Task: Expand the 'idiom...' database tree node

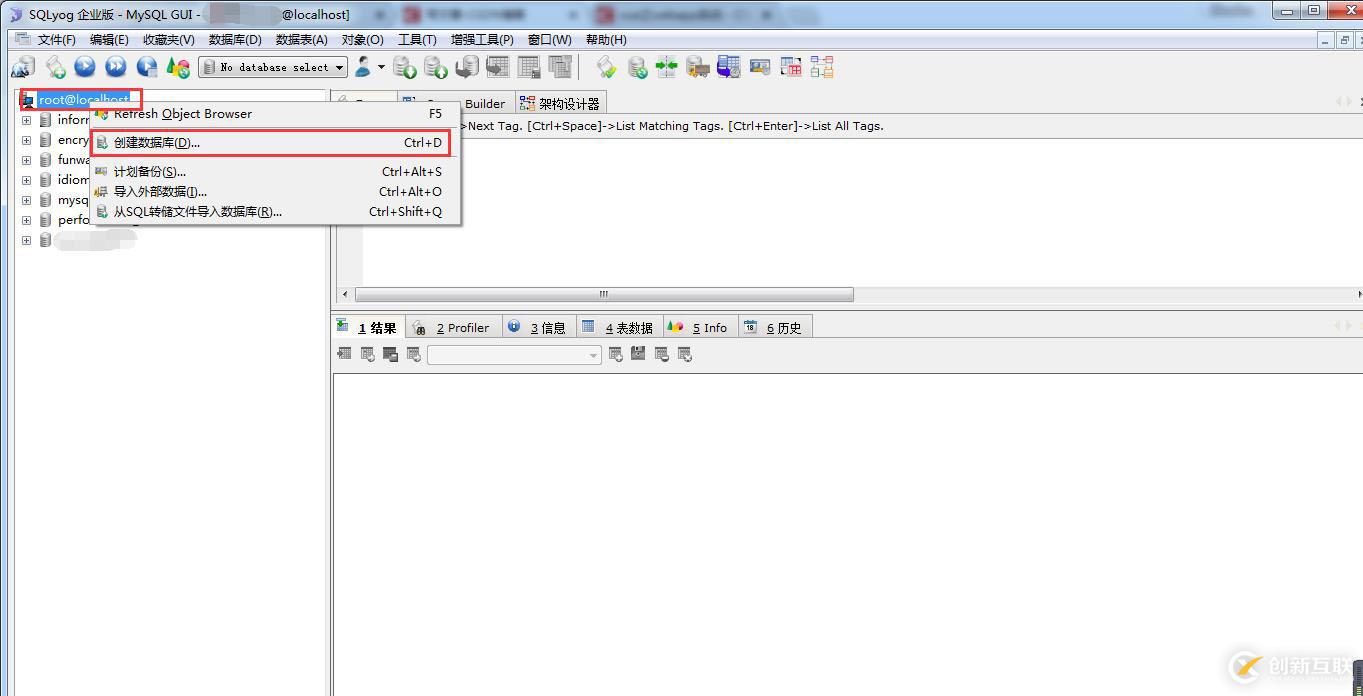Action: 26,180
